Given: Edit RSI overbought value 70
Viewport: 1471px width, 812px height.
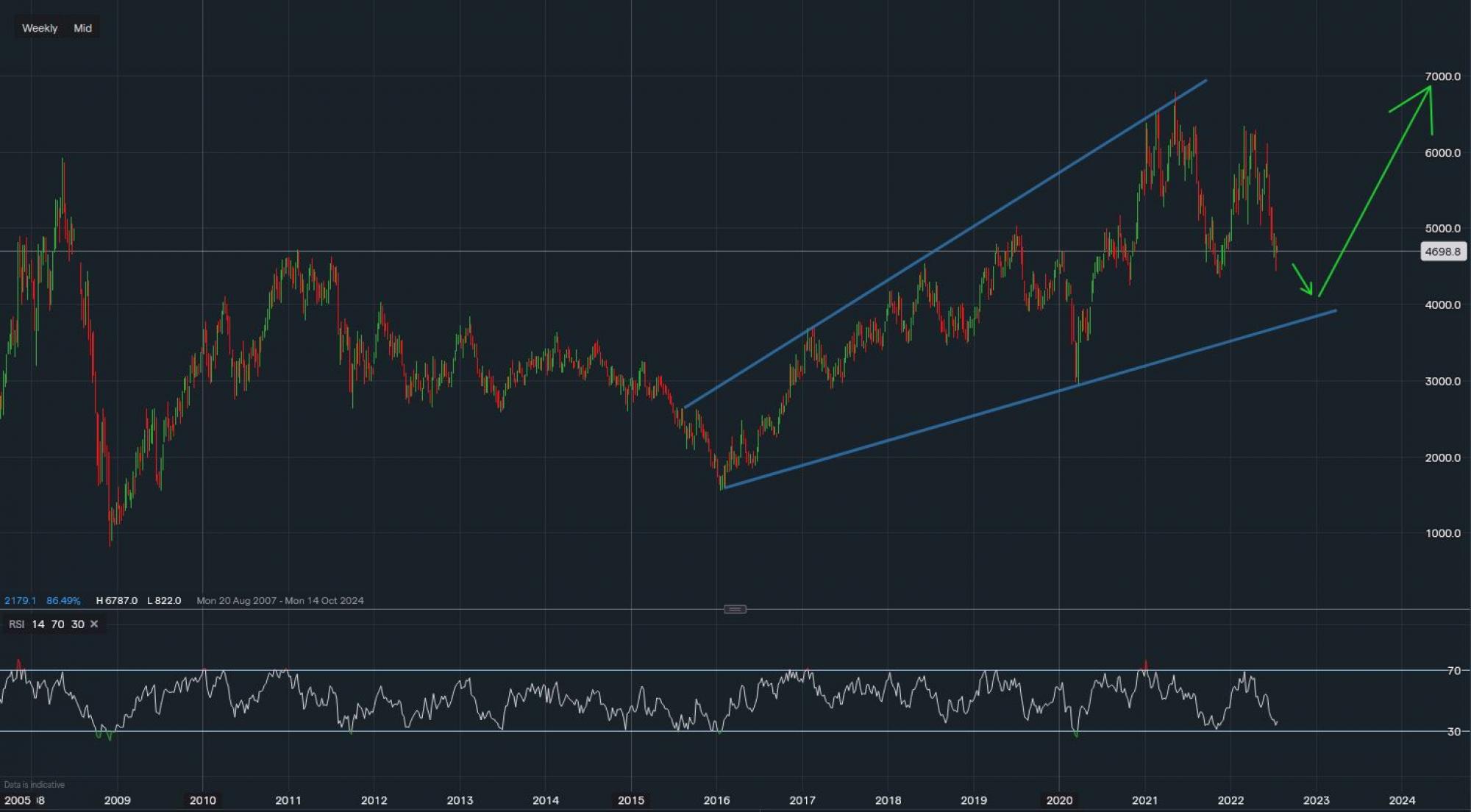Looking at the screenshot, I should [57, 624].
